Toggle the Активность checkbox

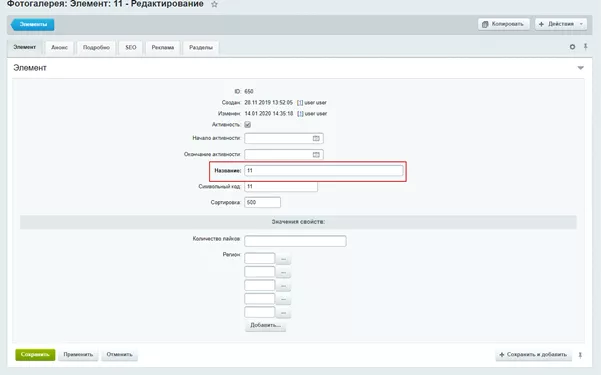(248, 125)
